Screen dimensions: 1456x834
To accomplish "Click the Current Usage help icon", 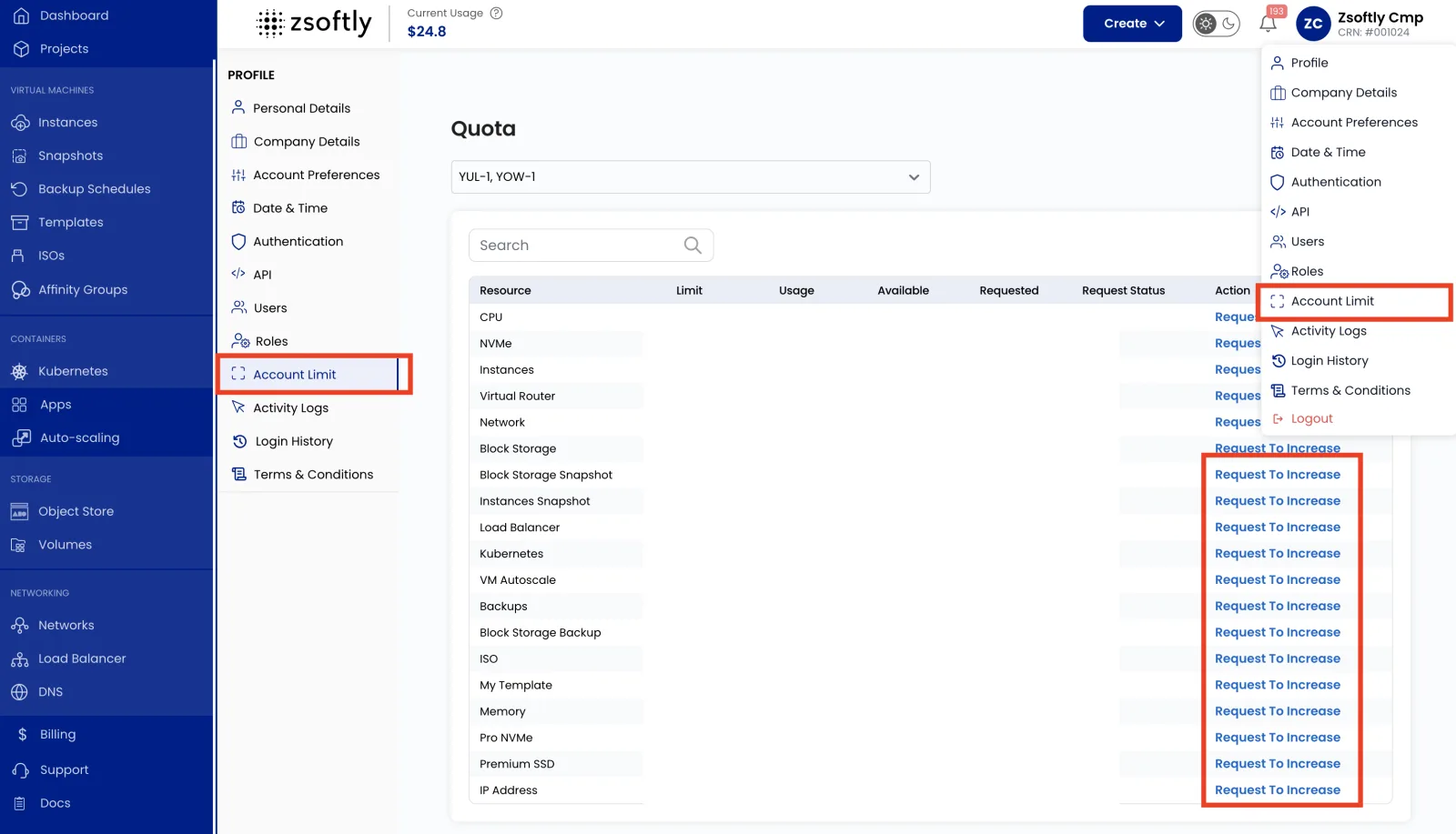I will (496, 13).
